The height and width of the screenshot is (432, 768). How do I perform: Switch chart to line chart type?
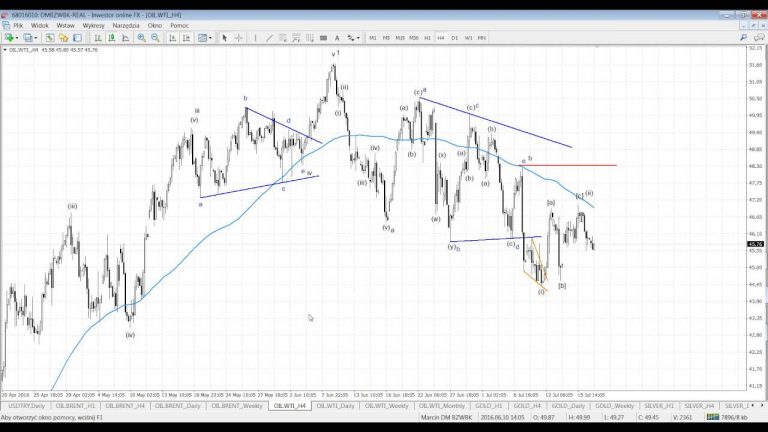(x=125, y=38)
